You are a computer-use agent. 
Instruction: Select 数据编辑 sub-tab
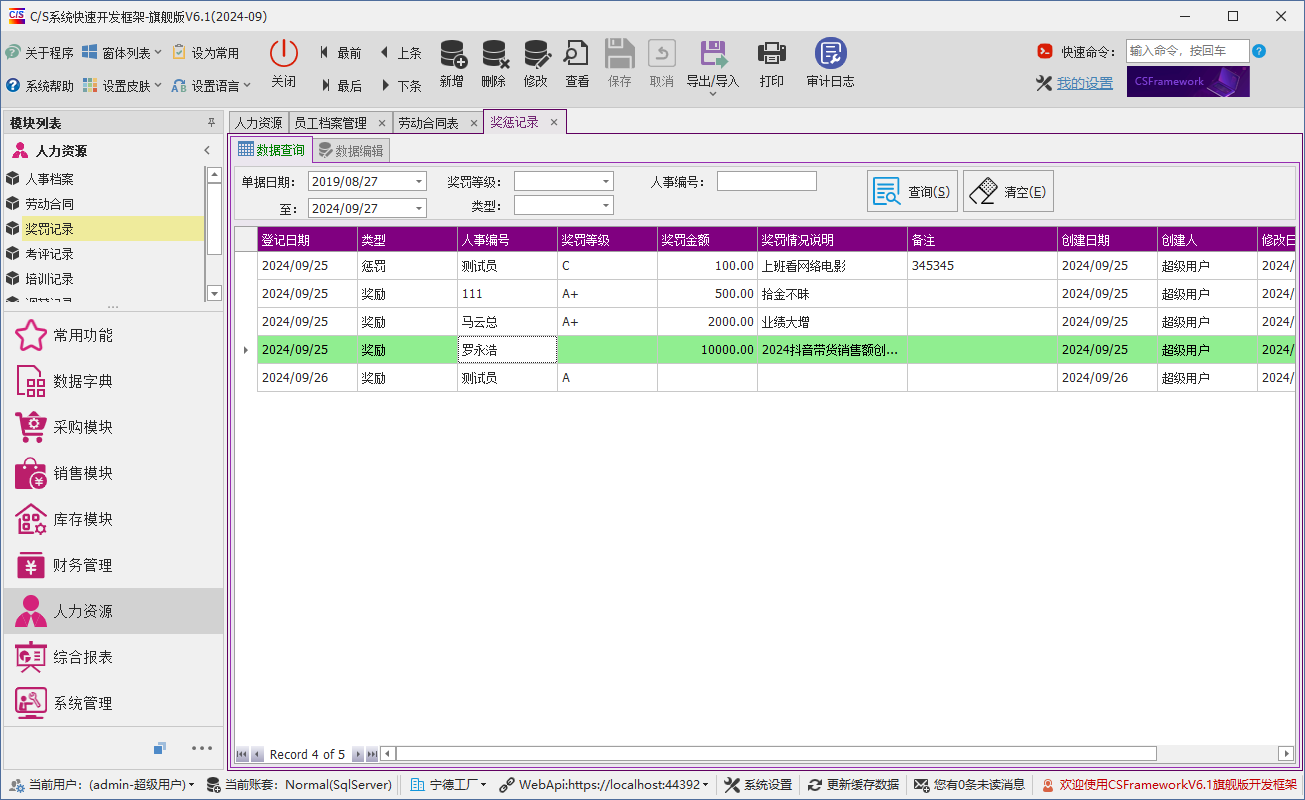[351, 151]
